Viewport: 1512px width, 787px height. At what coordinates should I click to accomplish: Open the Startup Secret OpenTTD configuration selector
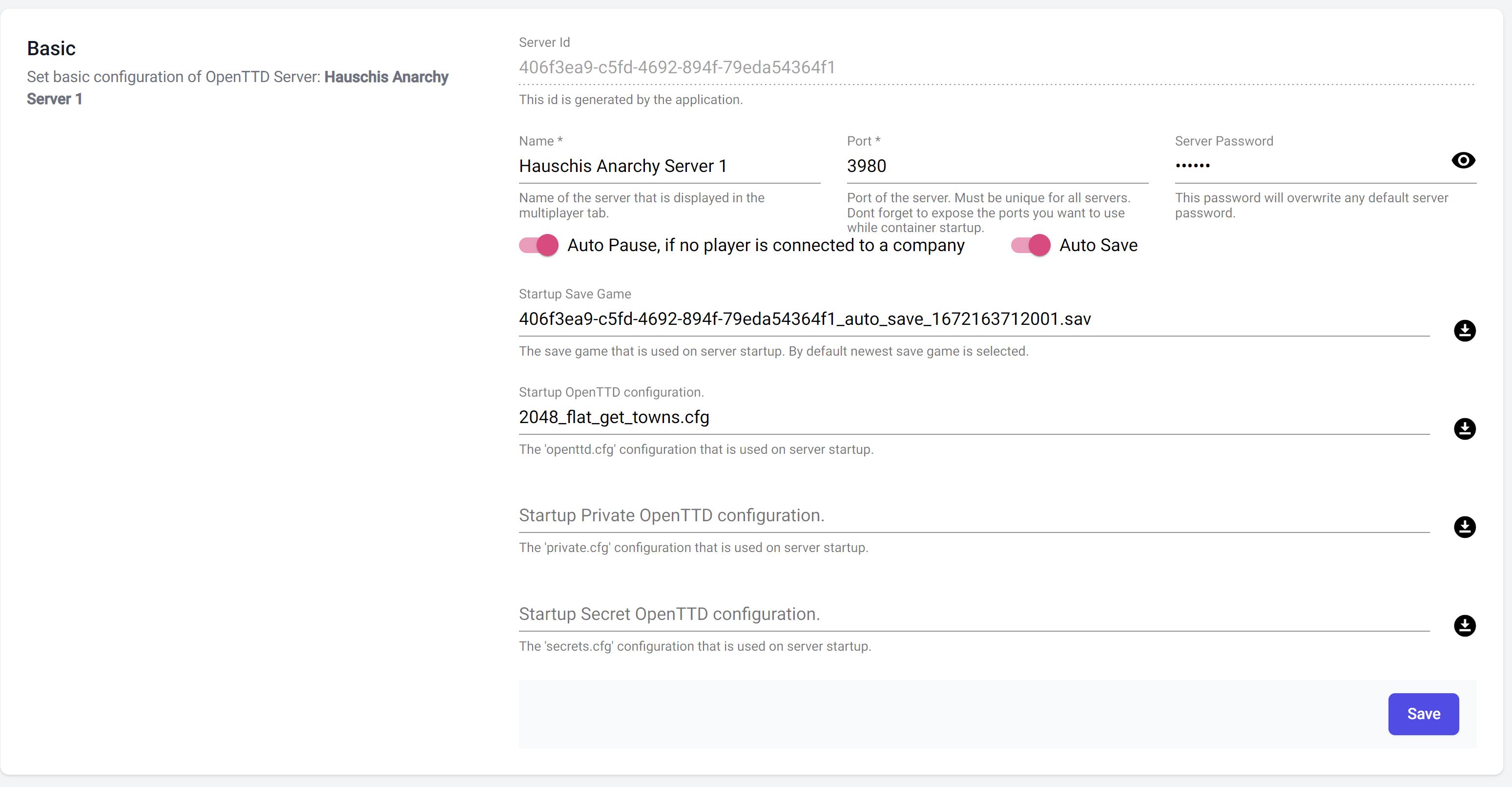click(x=974, y=614)
